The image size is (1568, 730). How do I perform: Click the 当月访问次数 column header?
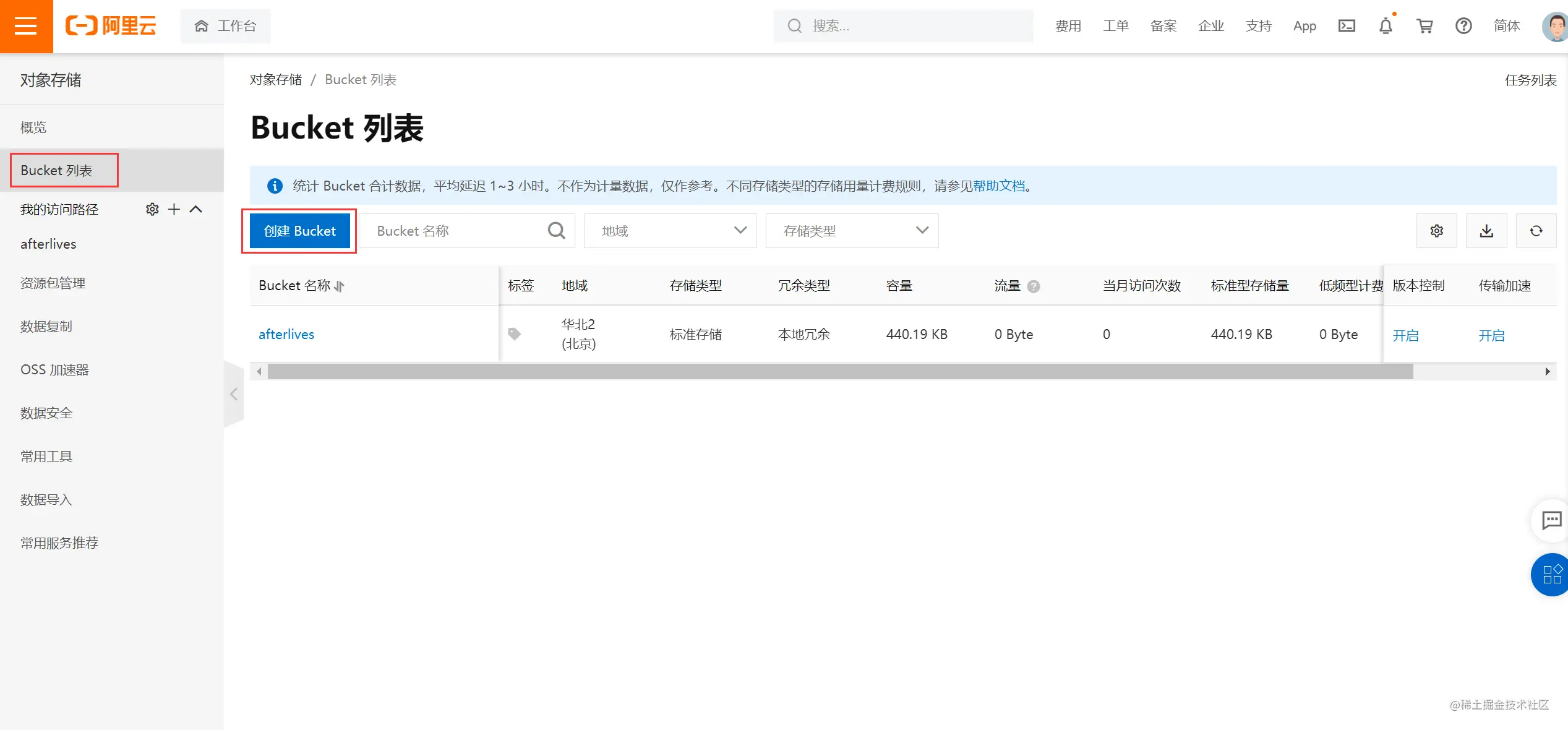click(x=1142, y=285)
